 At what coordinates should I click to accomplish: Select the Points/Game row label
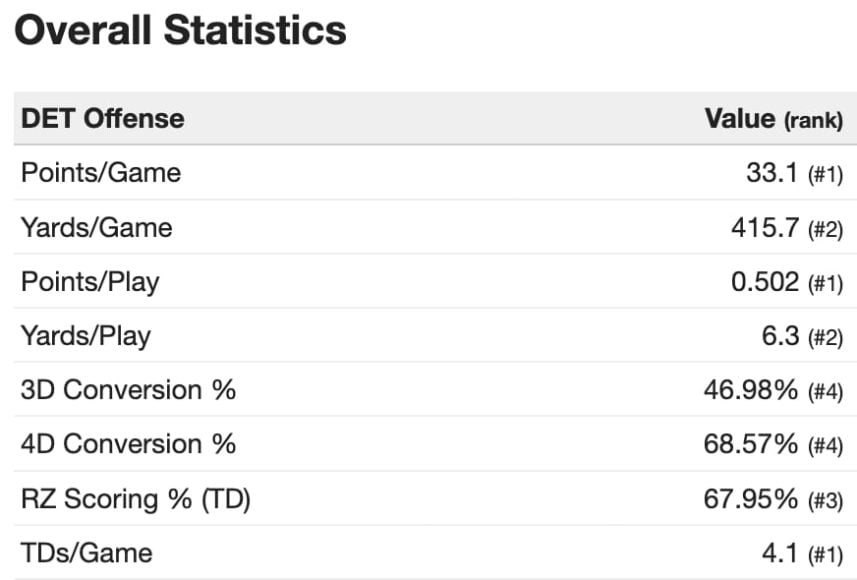point(100,173)
